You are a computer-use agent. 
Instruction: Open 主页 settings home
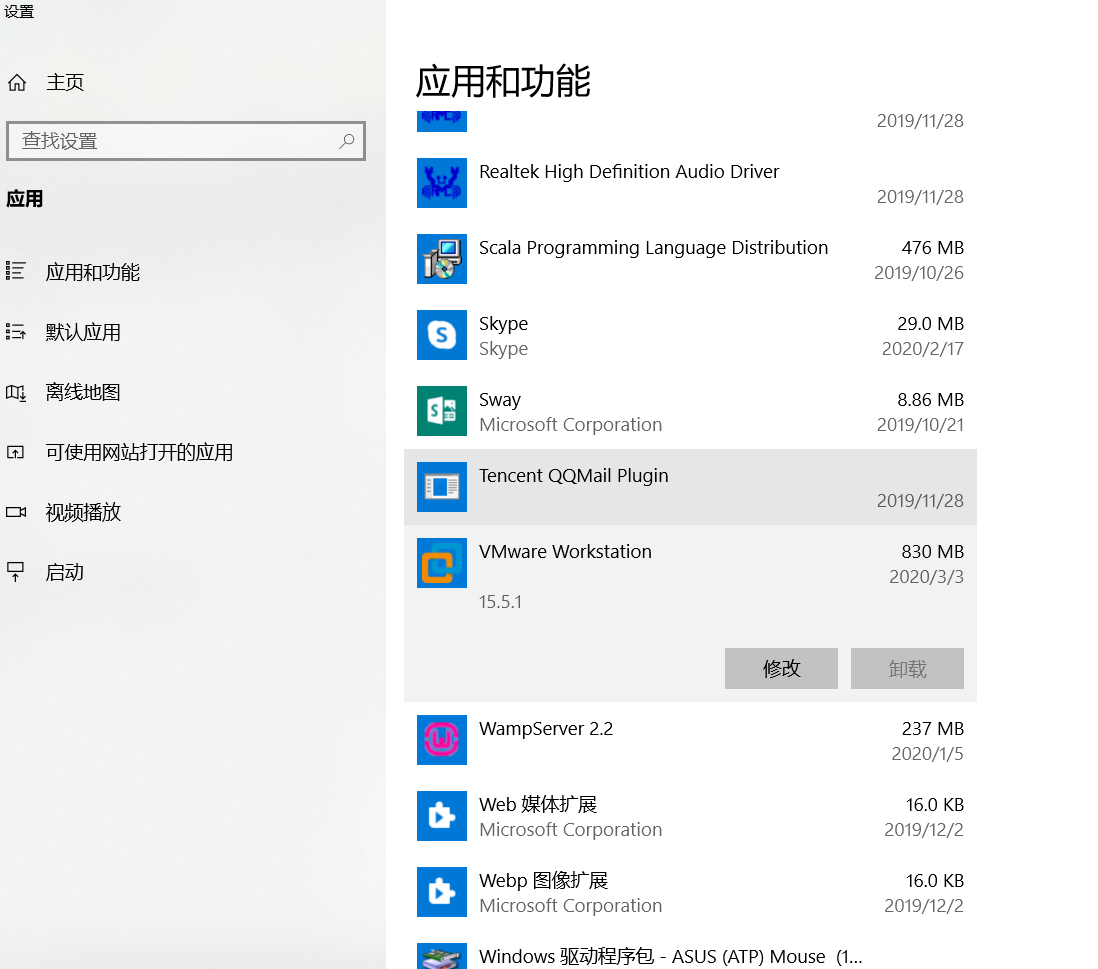point(65,83)
